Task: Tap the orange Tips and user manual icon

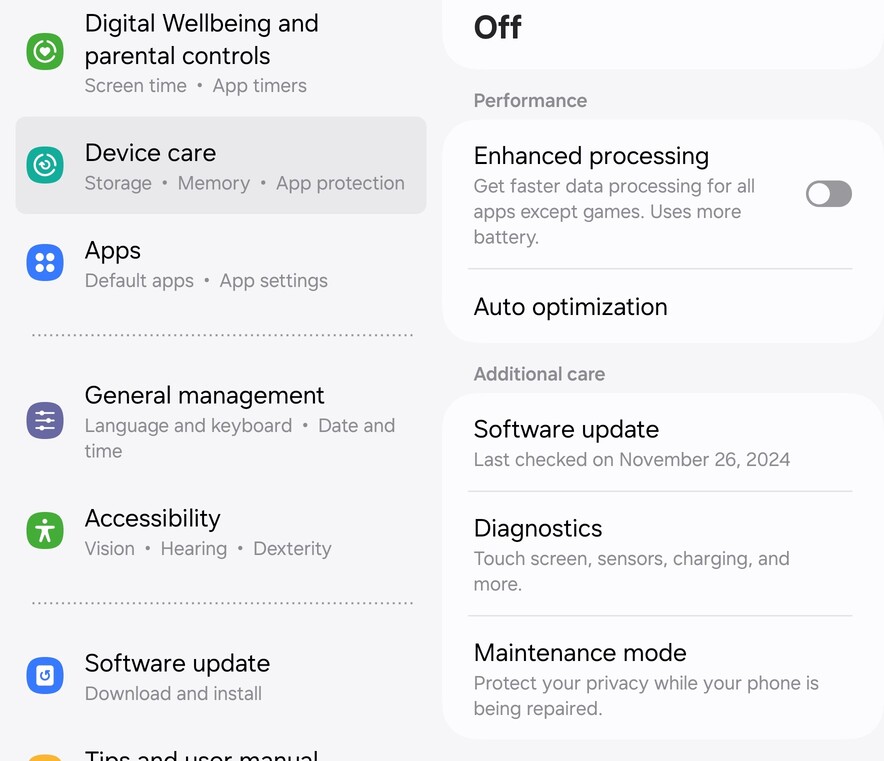Action: point(45,756)
